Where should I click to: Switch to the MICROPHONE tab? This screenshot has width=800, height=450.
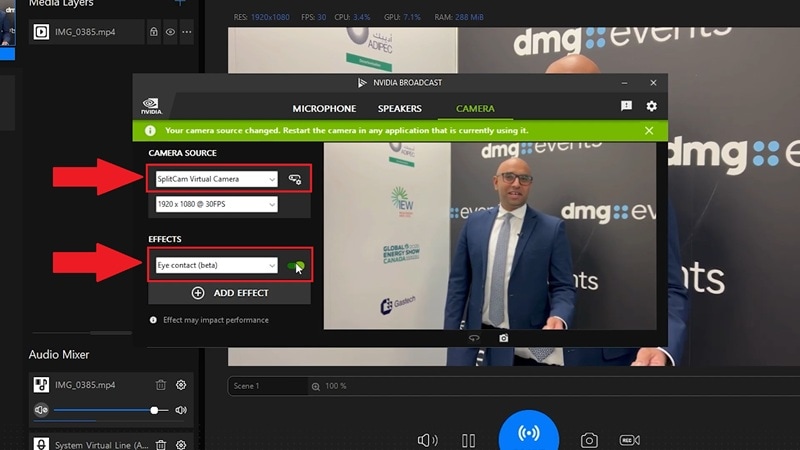tap(324, 109)
